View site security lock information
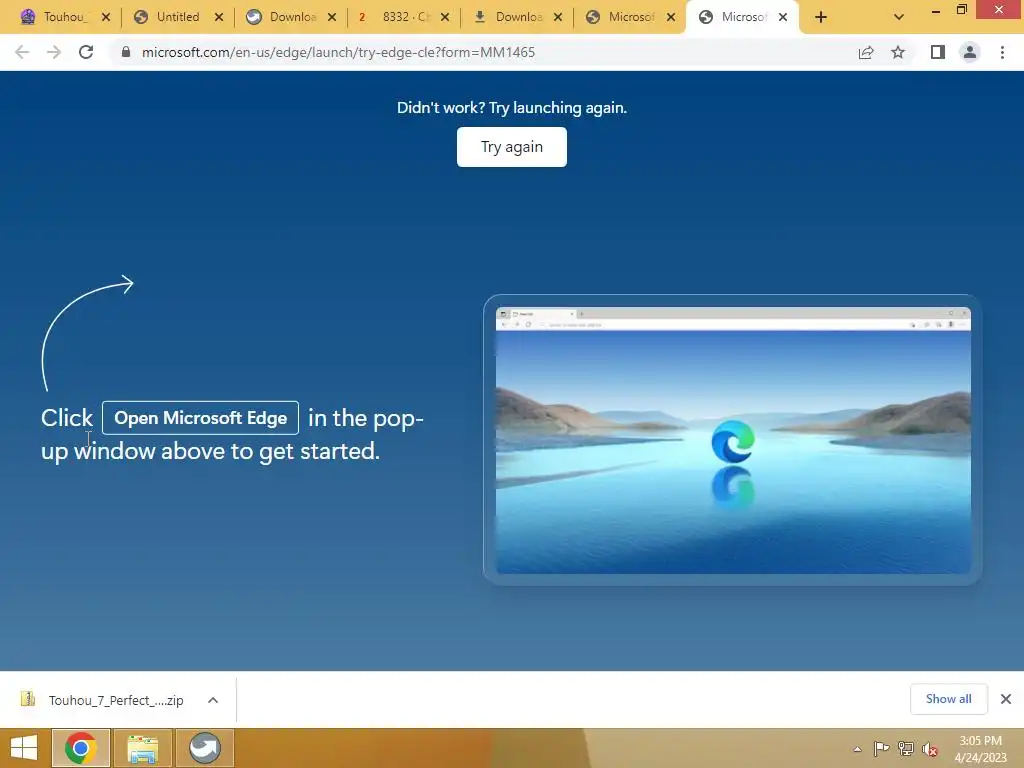 126,52
